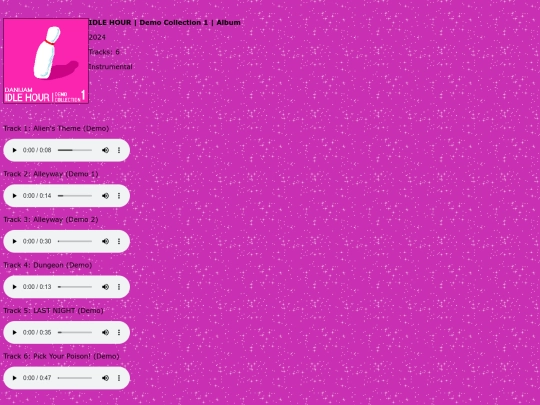
Task: Open more options for Alien's Theme player
Action: click(119, 150)
